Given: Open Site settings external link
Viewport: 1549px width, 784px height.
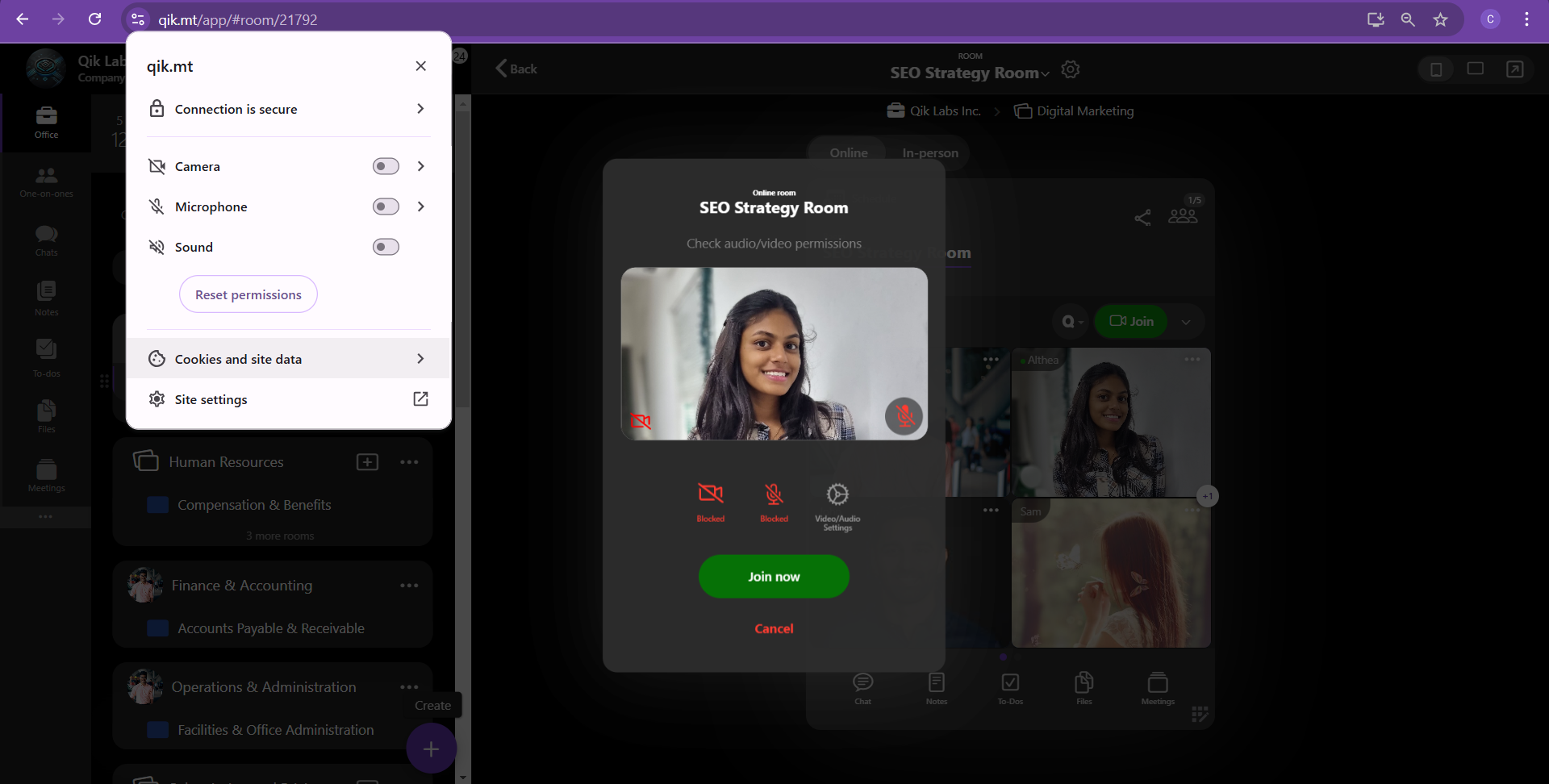Looking at the screenshot, I should coord(420,399).
